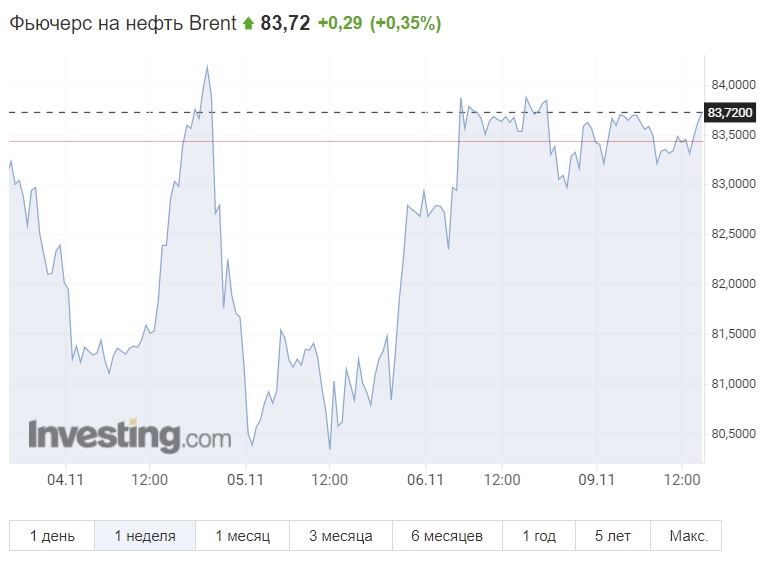The height and width of the screenshot is (563, 768).
Task: Click the +0,29 (+0,35%) change value
Action: pos(380,23)
